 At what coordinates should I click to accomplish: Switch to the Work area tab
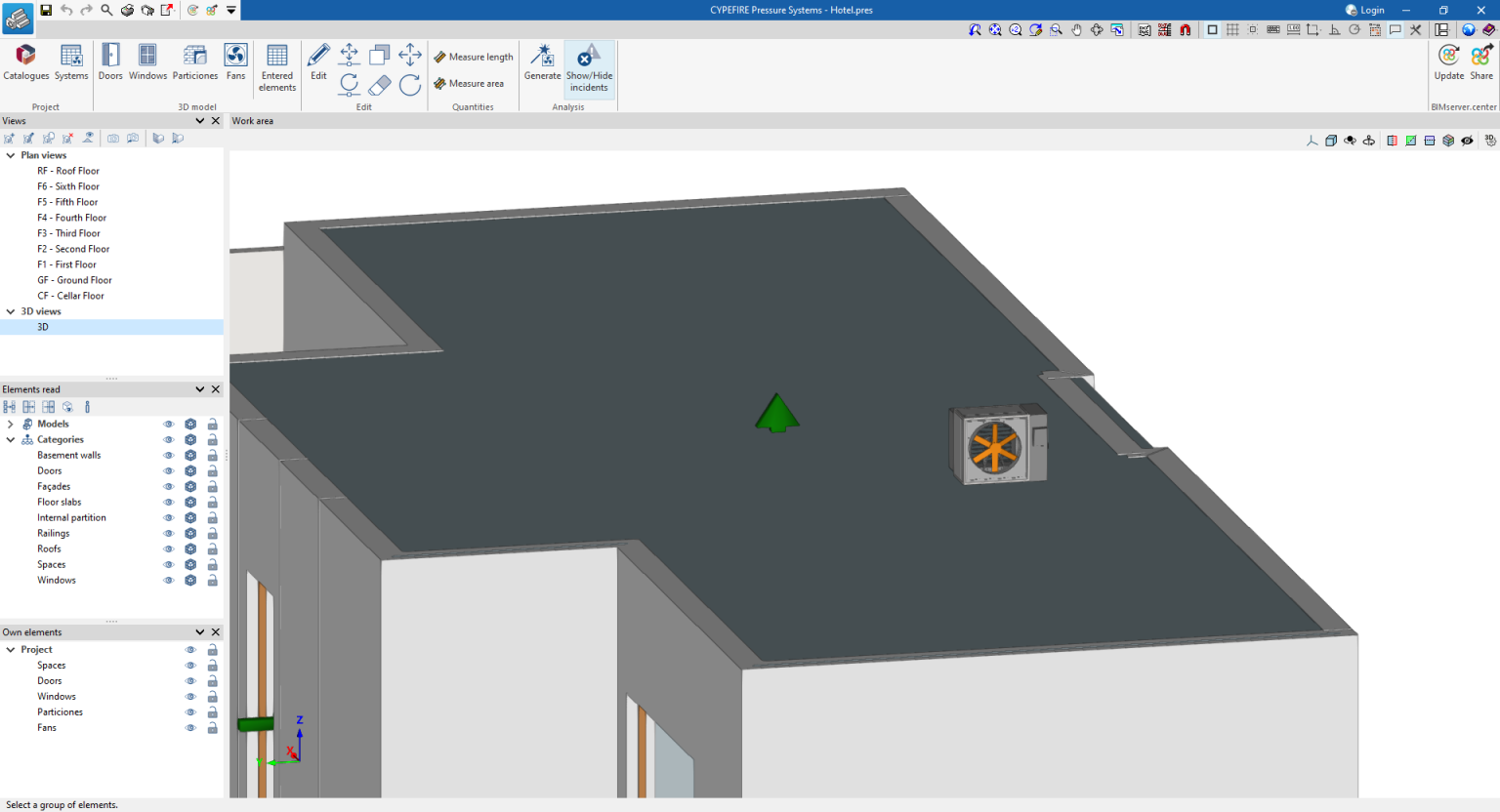click(251, 120)
